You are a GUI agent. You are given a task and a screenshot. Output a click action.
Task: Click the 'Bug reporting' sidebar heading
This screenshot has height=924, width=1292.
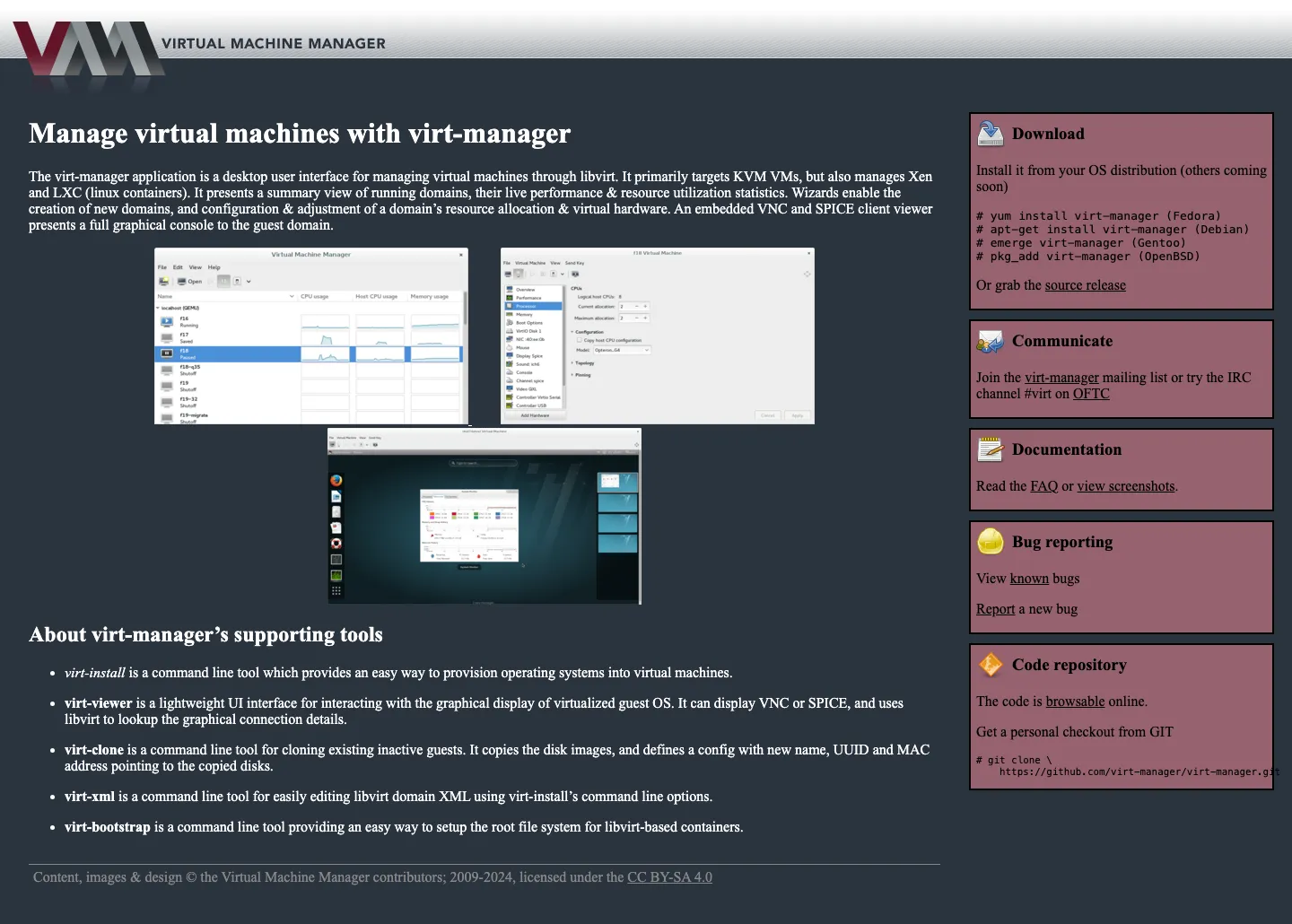coord(1062,542)
